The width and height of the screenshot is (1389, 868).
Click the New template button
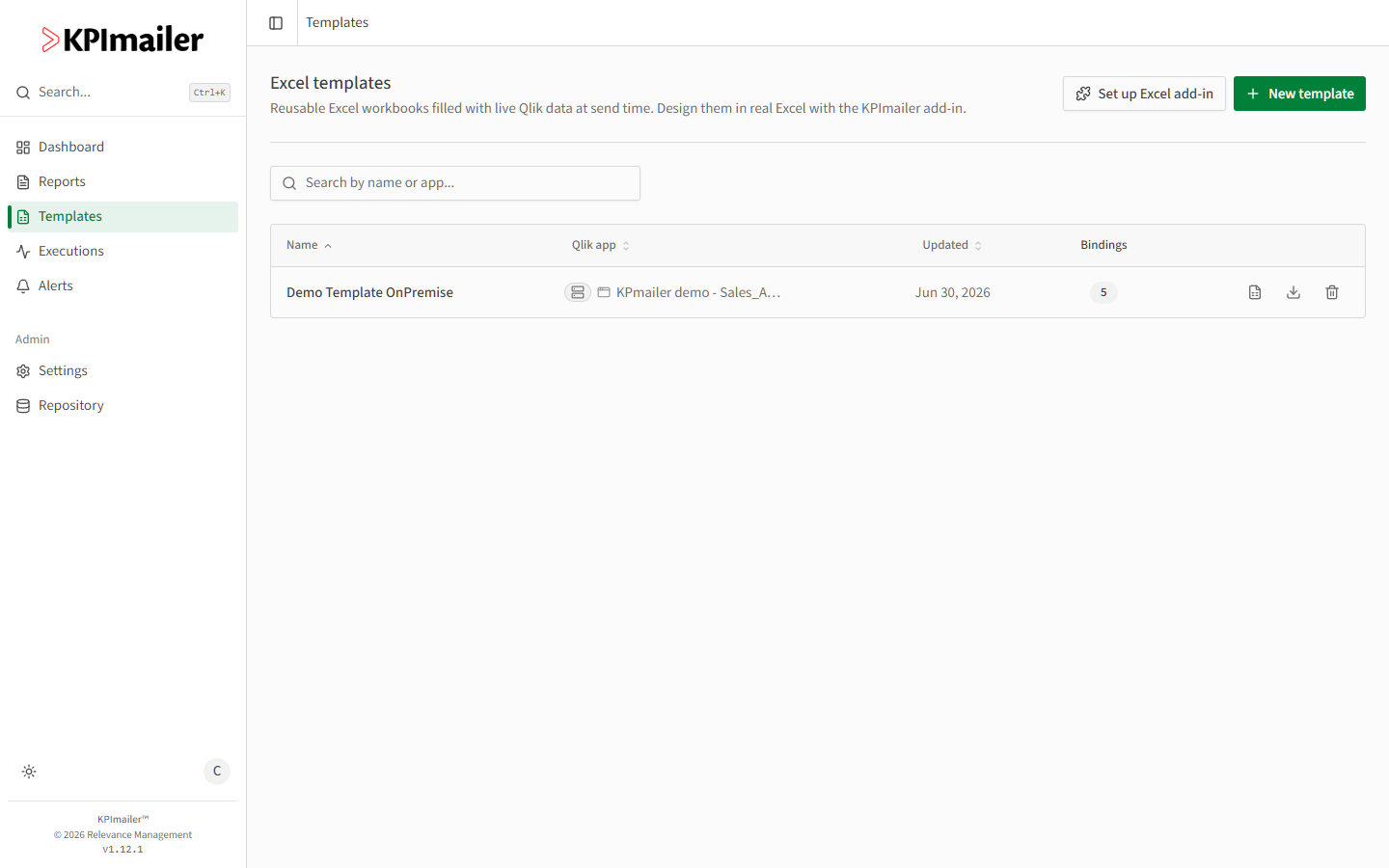(x=1299, y=94)
